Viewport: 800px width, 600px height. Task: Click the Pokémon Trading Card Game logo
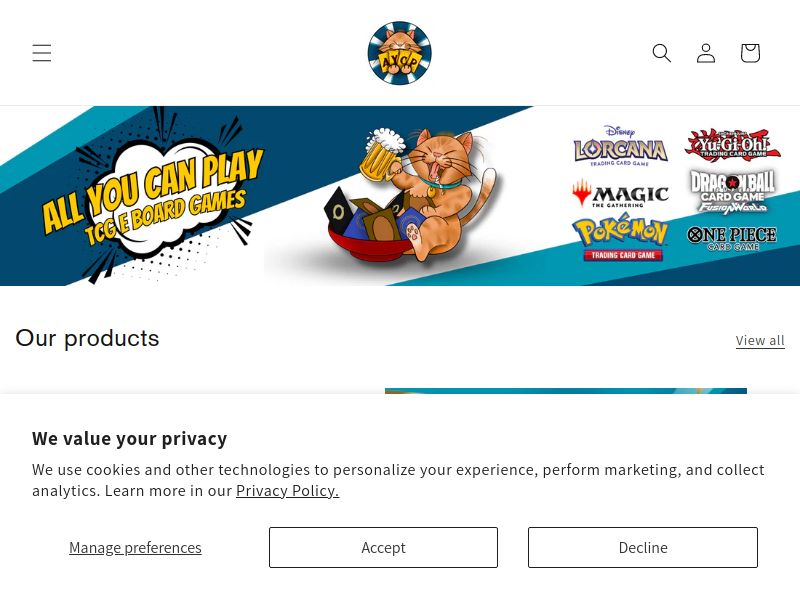621,237
